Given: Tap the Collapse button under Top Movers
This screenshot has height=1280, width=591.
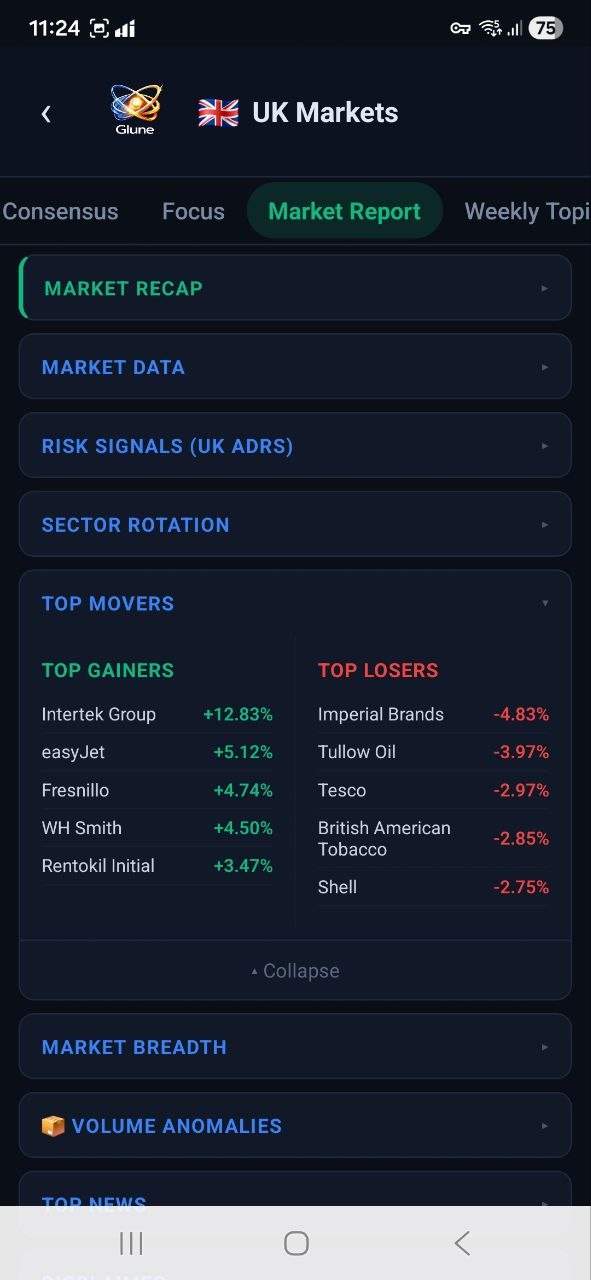Looking at the screenshot, I should click(295, 970).
